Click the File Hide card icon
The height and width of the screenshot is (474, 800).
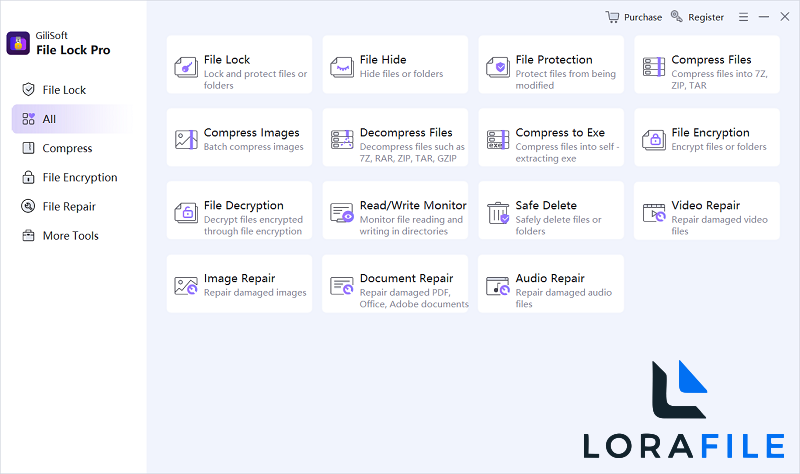pyautogui.click(x=342, y=67)
